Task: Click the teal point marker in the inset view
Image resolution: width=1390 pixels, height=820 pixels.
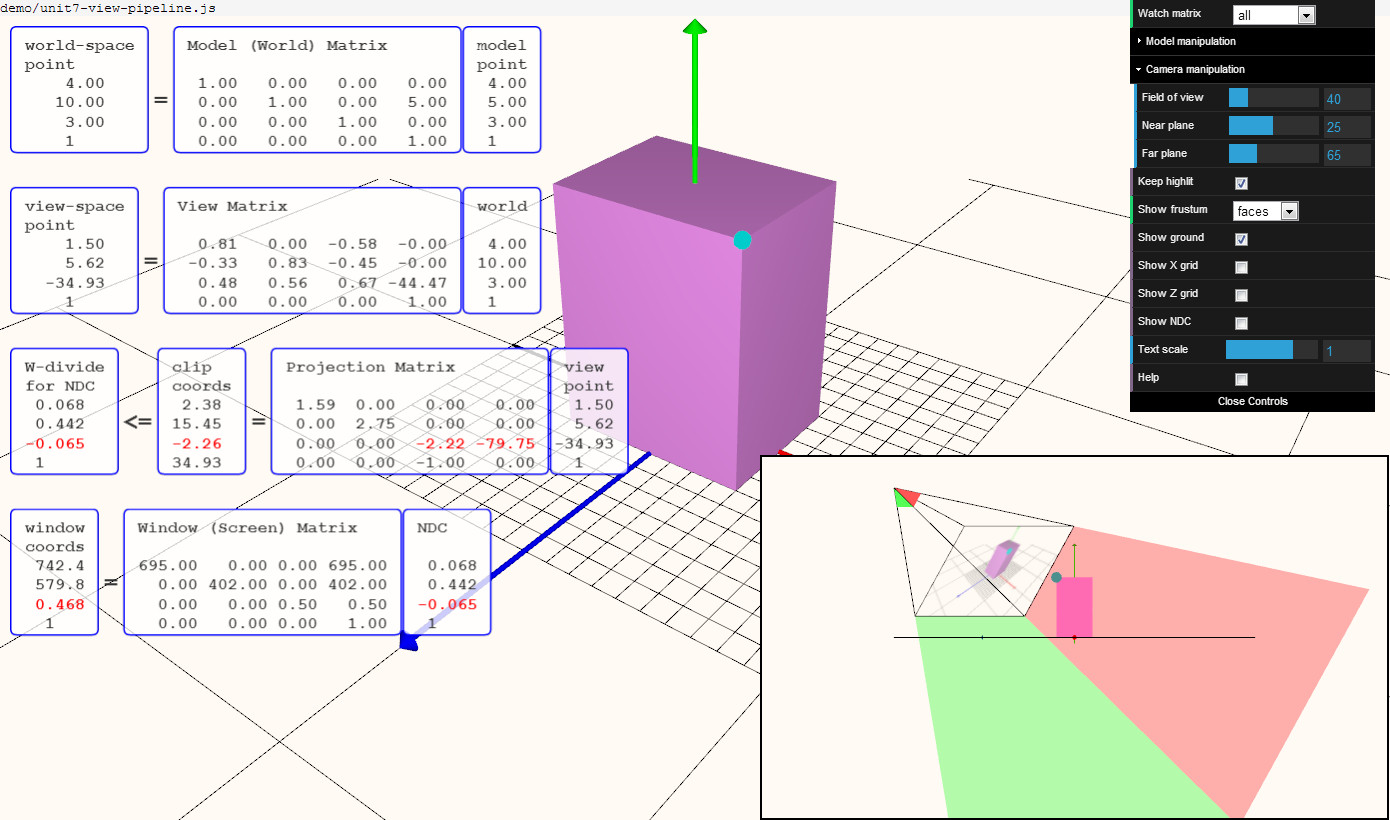Action: [x=1056, y=578]
